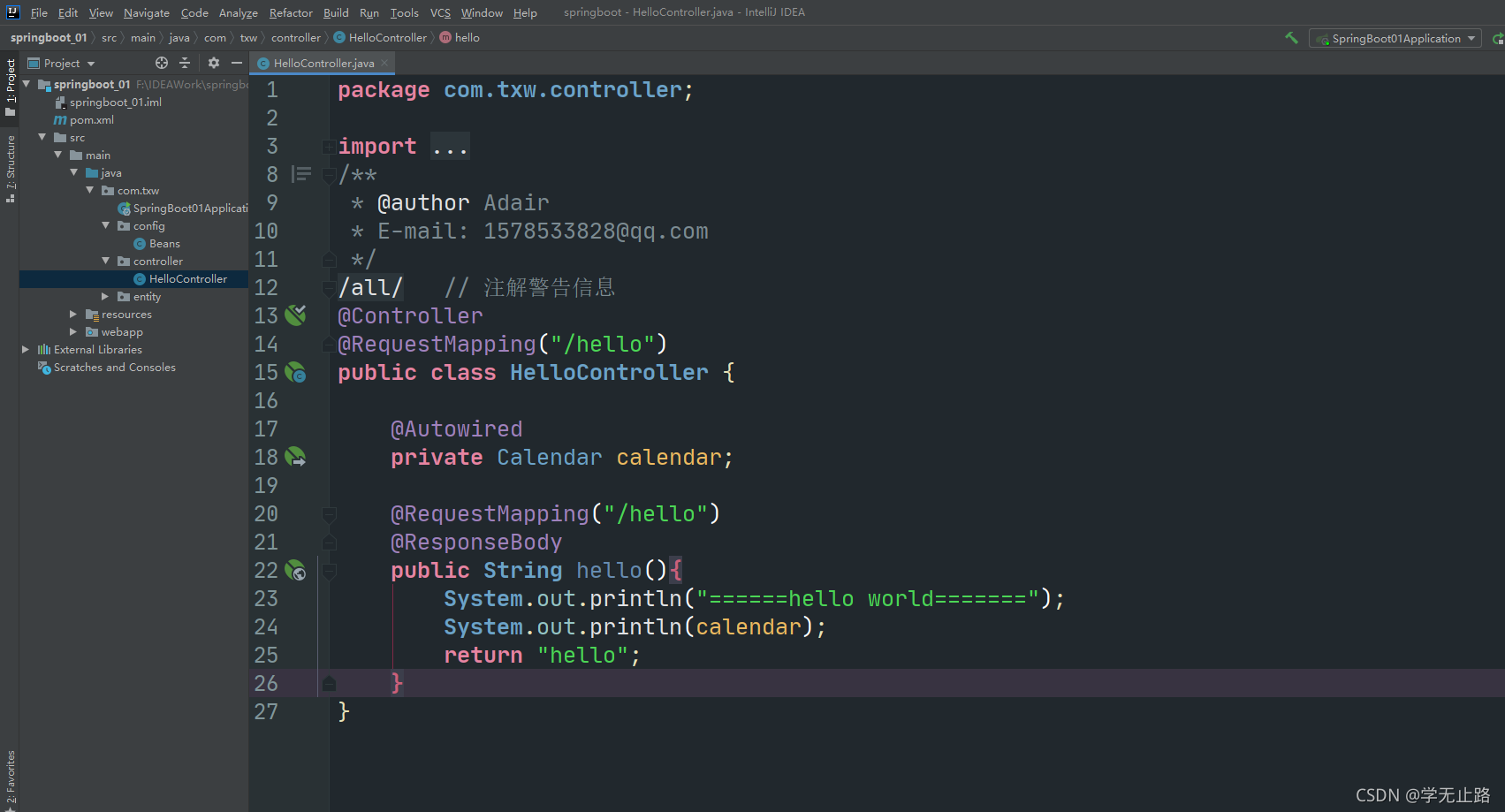Click the autowired dependency gutter icon line 18

pyautogui.click(x=296, y=457)
